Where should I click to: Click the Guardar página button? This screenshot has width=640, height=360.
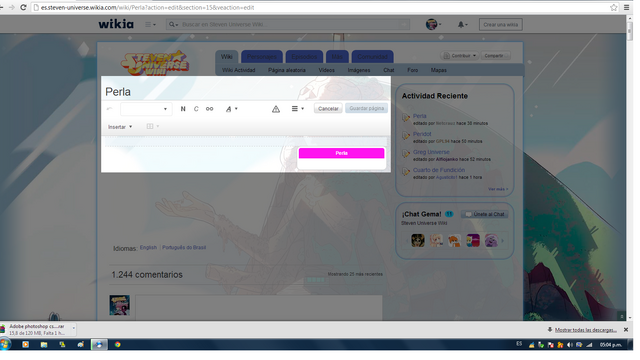(x=367, y=109)
